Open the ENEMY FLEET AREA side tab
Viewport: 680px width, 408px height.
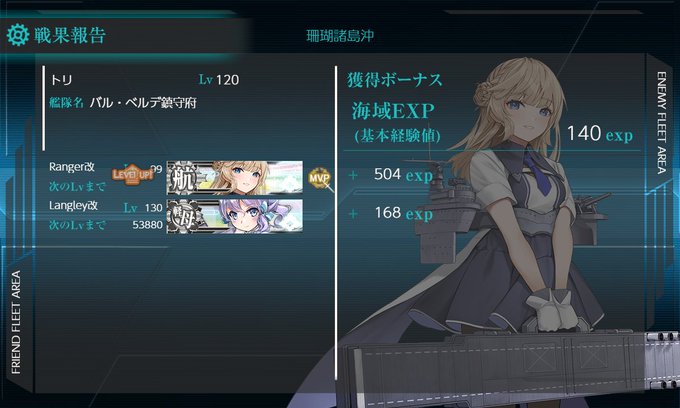click(x=661, y=123)
